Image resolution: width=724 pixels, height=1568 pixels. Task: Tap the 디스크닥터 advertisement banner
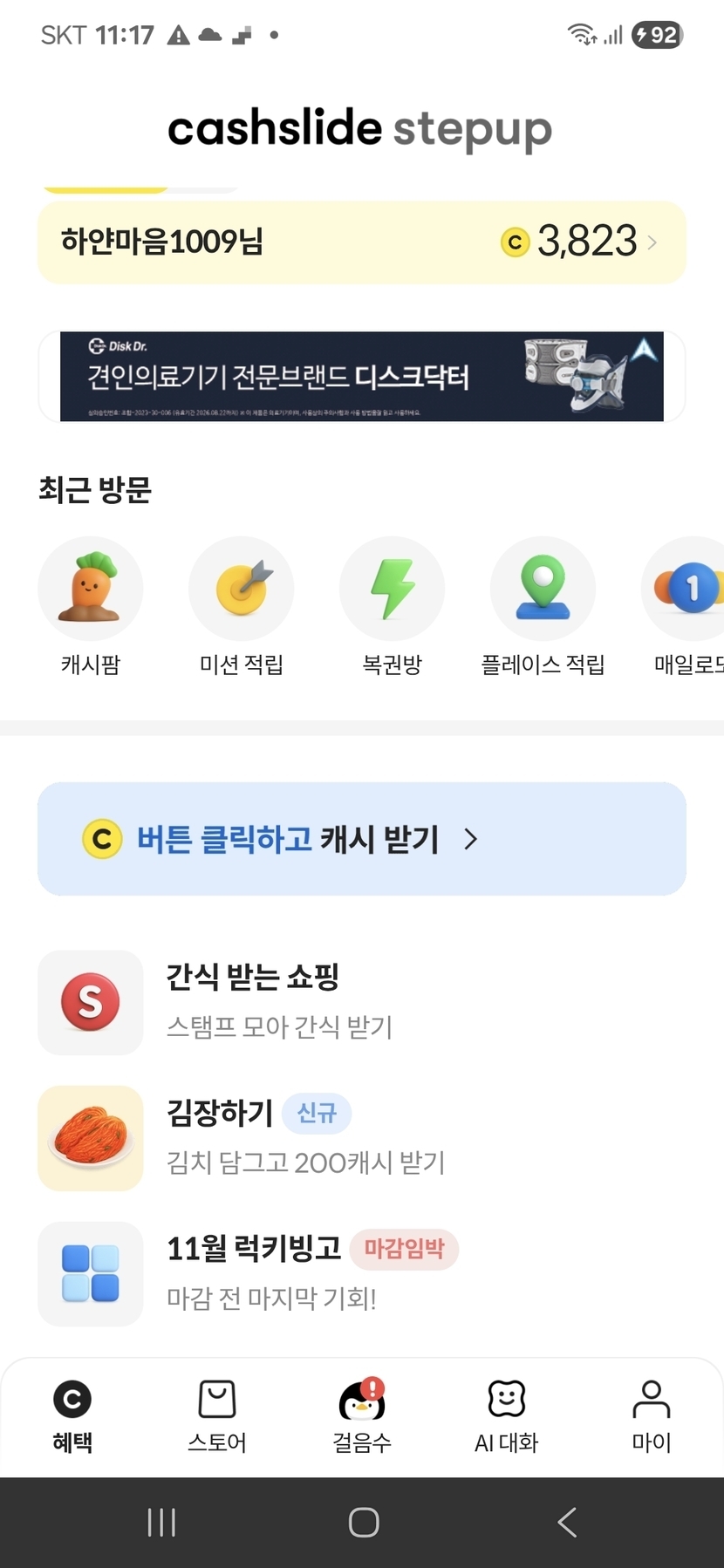point(362,377)
